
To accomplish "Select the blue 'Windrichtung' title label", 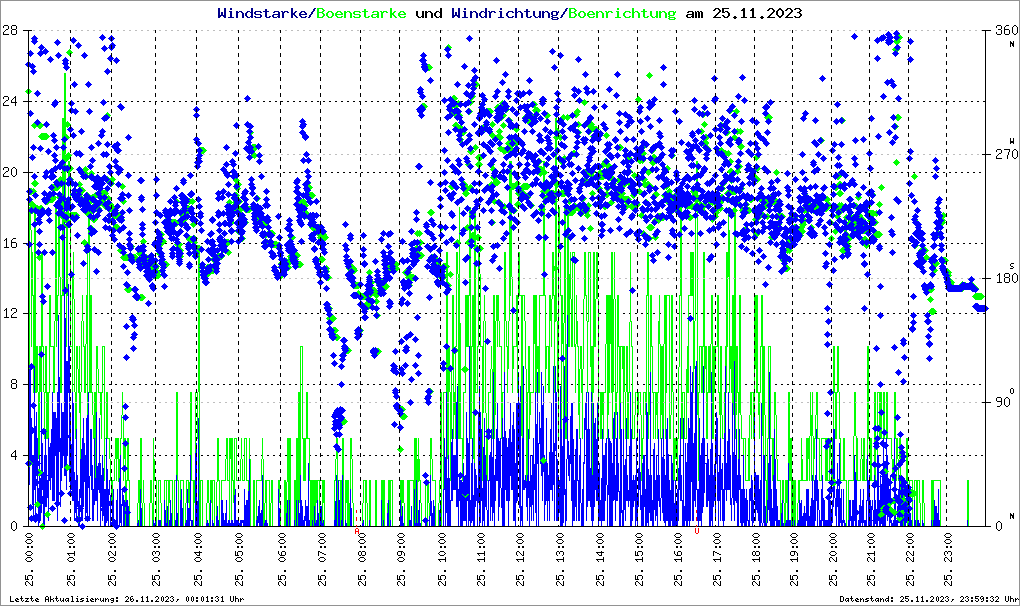I will coord(505,13).
